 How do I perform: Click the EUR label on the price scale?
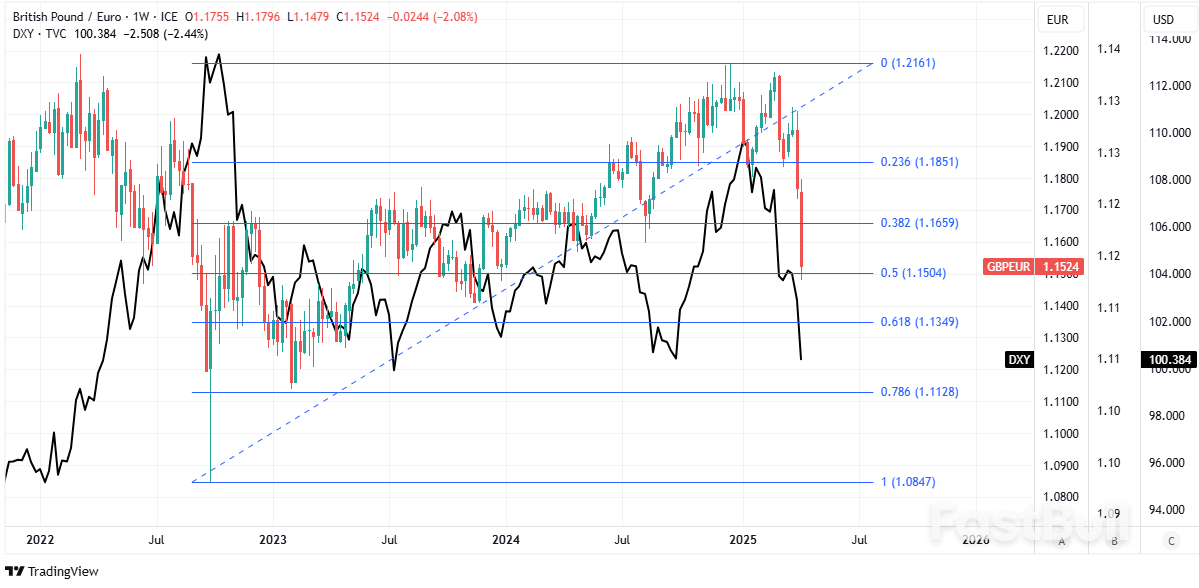pos(1059,19)
